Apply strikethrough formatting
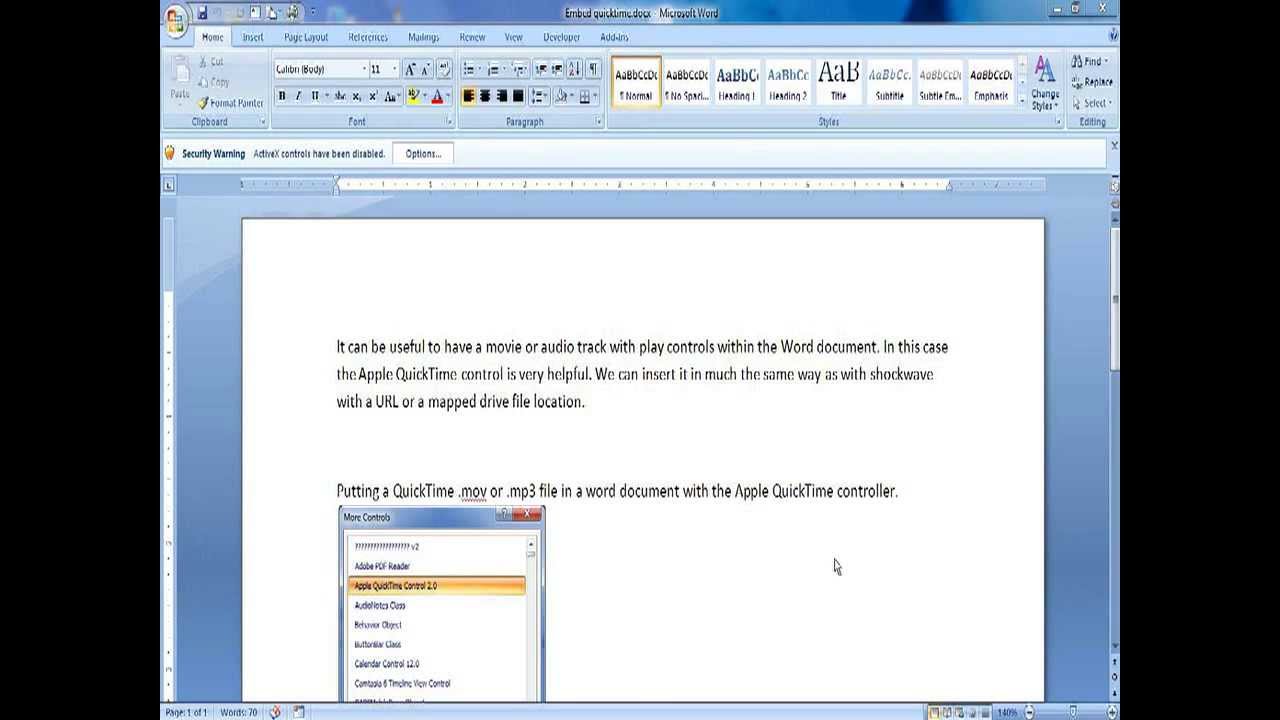Image resolution: width=1280 pixels, height=720 pixels. pos(340,96)
